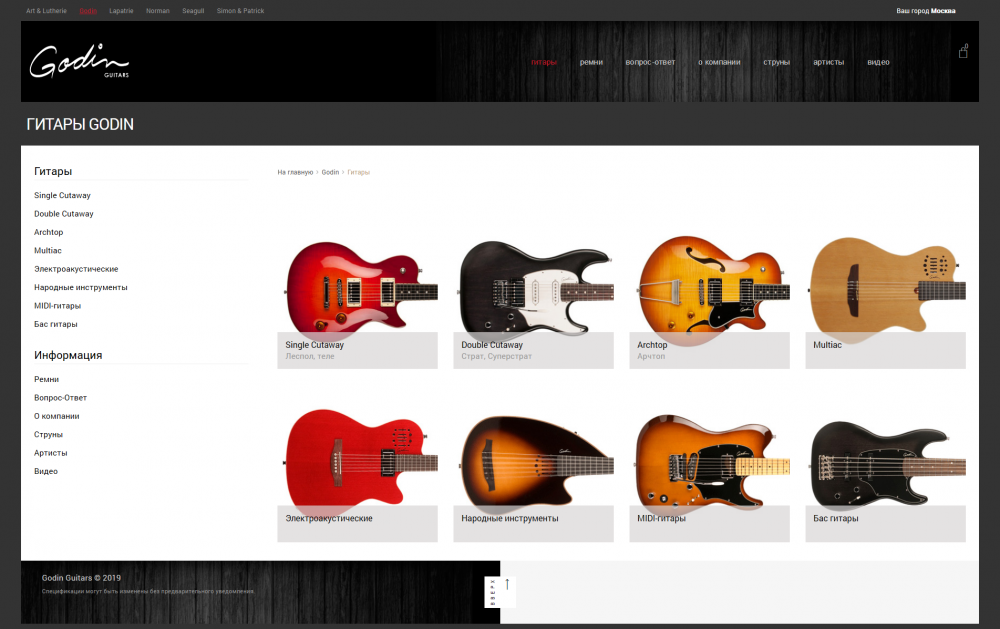The image size is (1000, 629).
Task: Open the shopping cart icon
Action: (x=963, y=52)
